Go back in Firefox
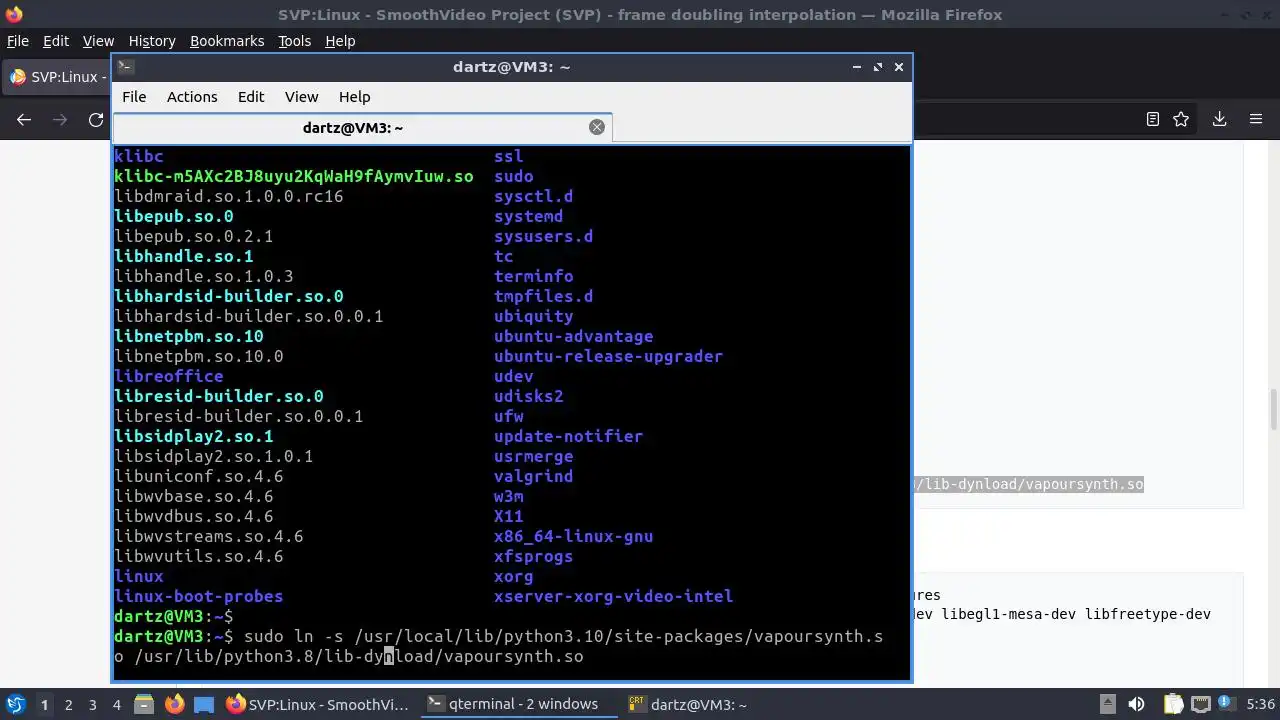 [24, 119]
